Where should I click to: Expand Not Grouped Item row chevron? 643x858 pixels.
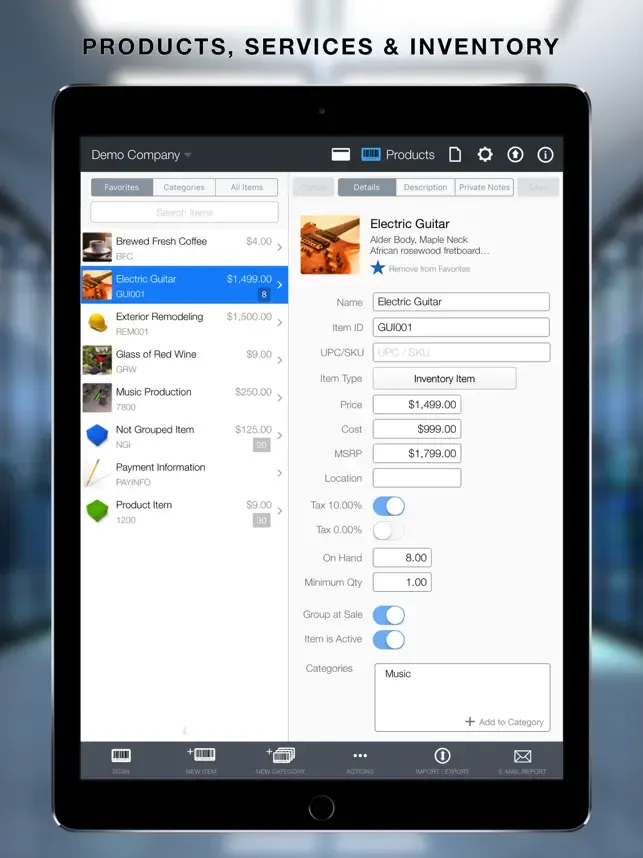[x=280, y=436]
